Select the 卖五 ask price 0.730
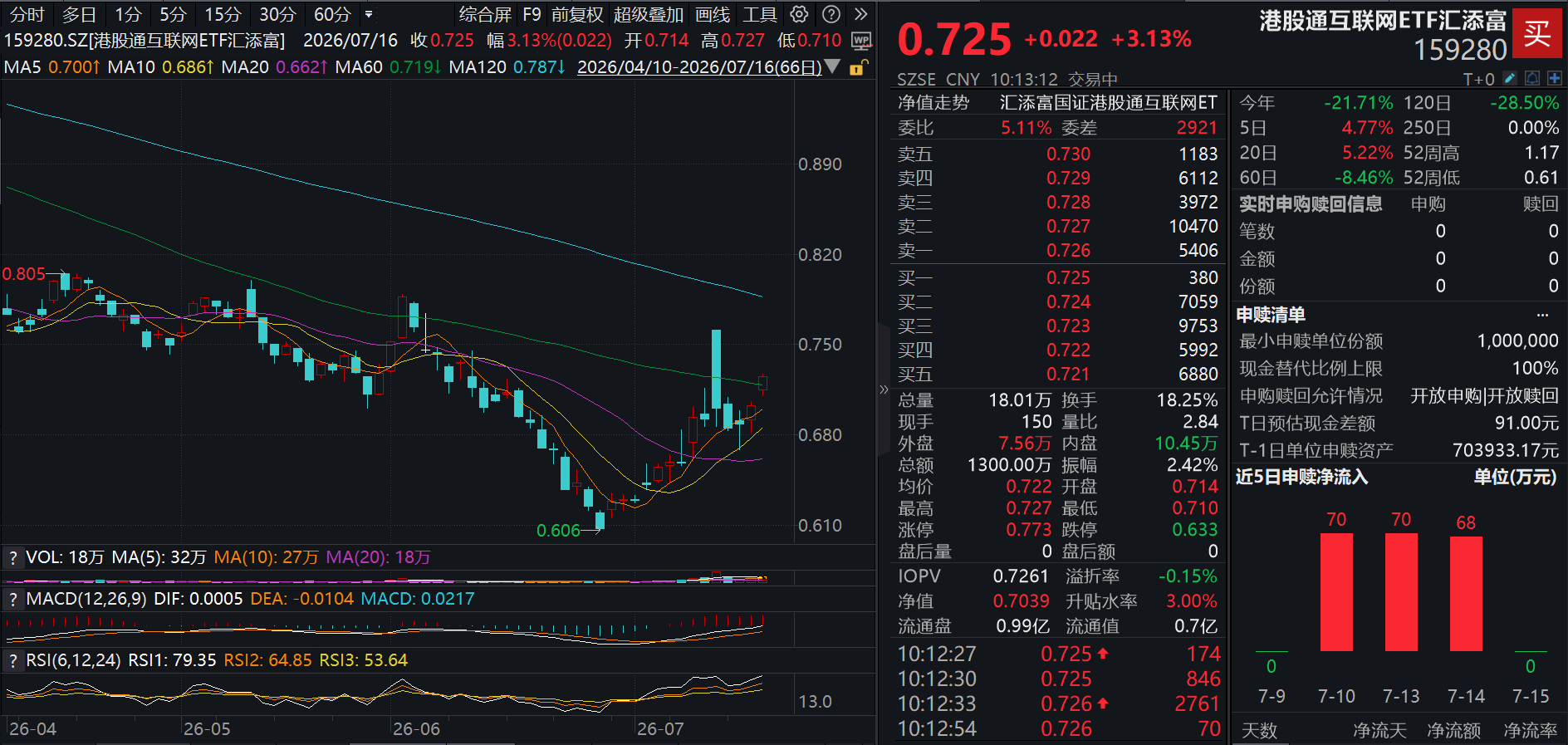The image size is (1568, 745). click(1068, 154)
